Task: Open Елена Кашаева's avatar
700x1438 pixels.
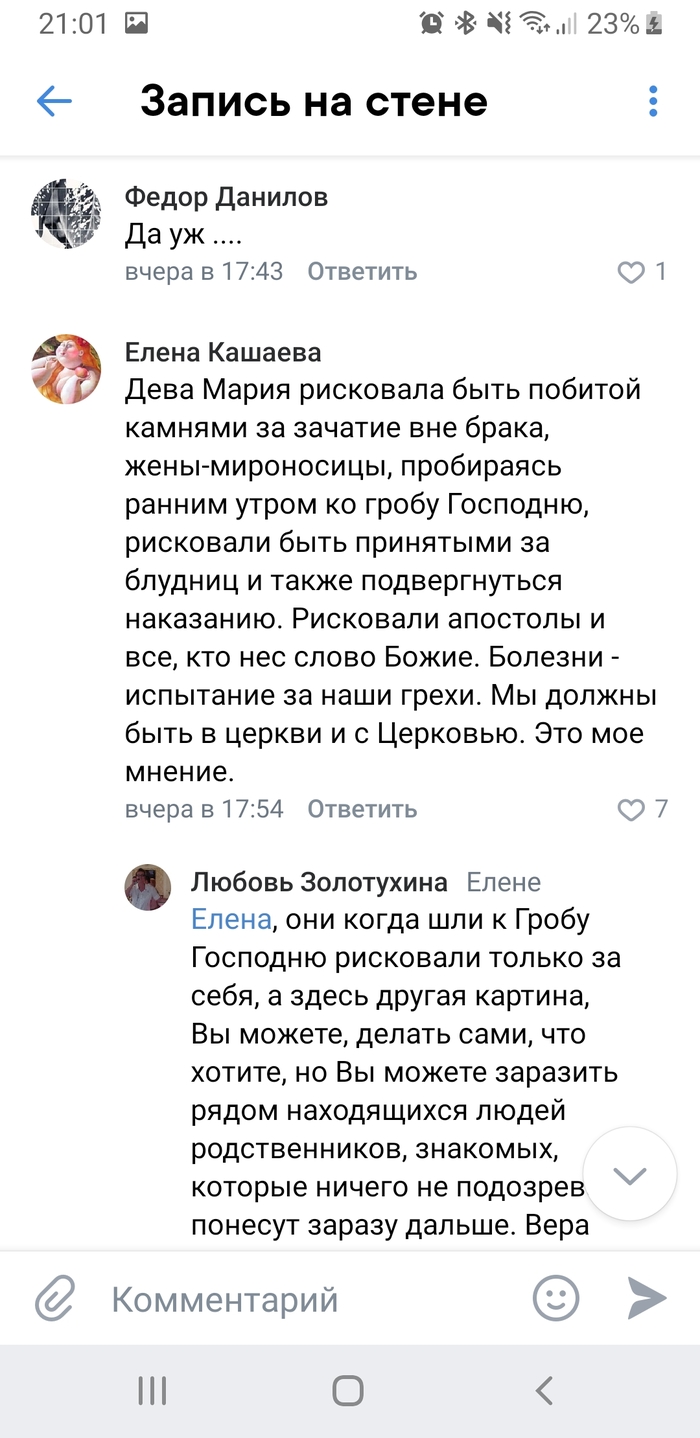Action: pyautogui.click(x=67, y=369)
